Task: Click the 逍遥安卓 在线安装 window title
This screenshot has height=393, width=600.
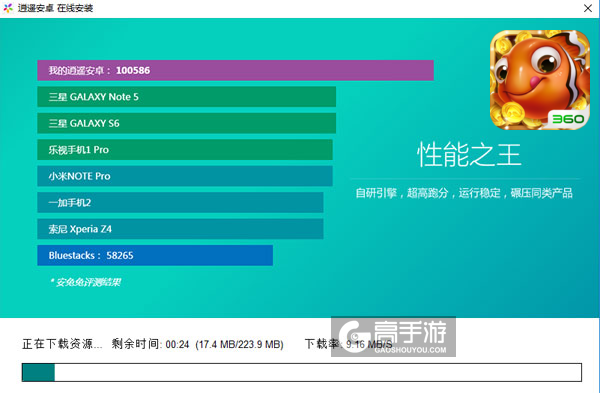Action: pos(55,8)
